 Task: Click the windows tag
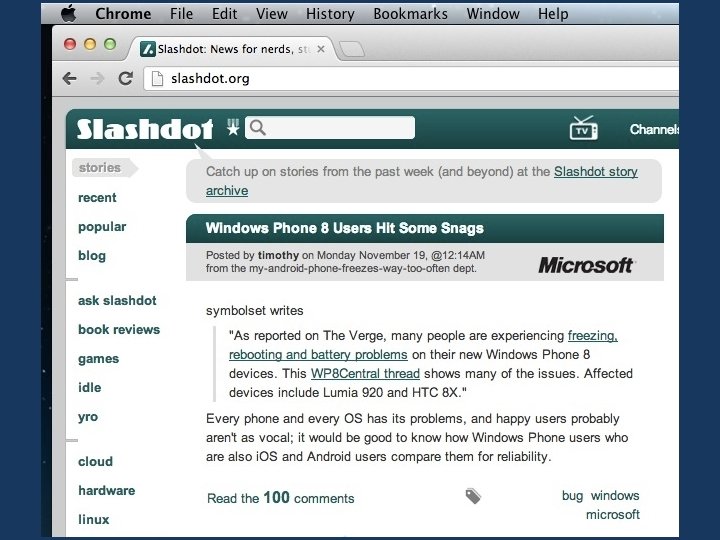(x=615, y=496)
